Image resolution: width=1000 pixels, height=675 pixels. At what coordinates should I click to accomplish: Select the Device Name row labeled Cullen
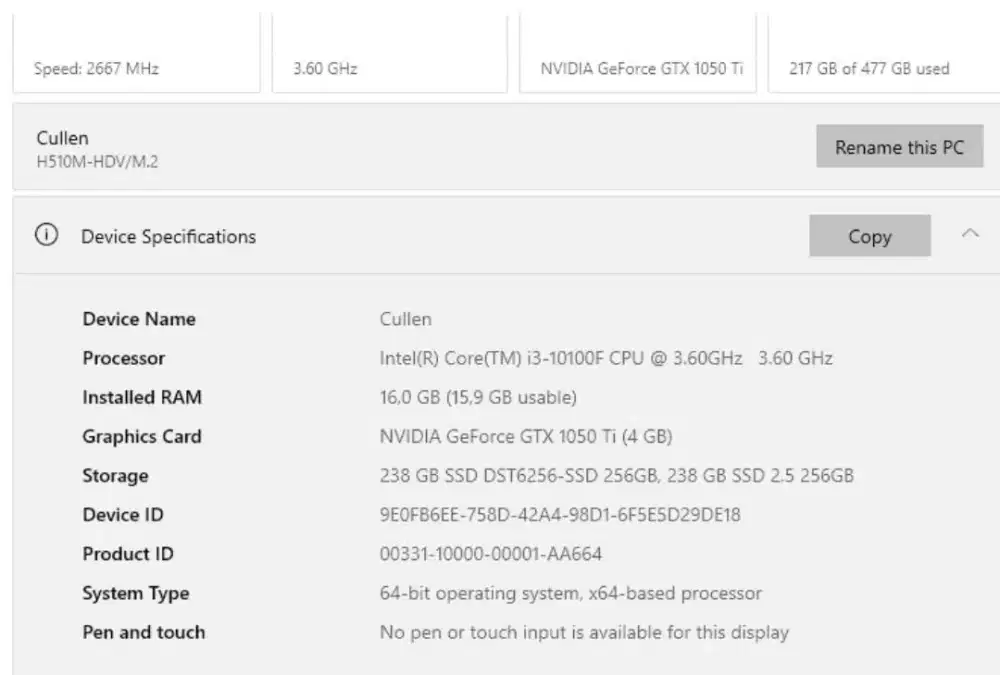pyautogui.click(x=405, y=319)
